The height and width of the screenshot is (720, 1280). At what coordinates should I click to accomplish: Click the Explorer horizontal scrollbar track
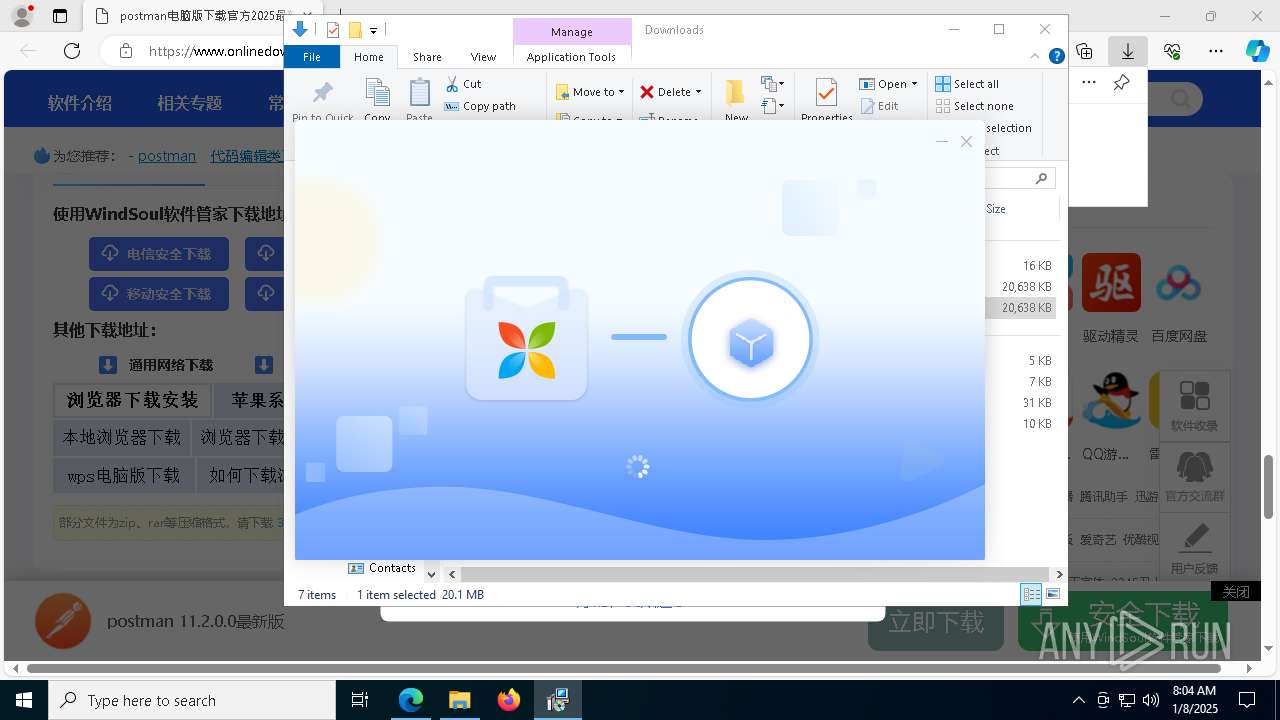[755, 574]
